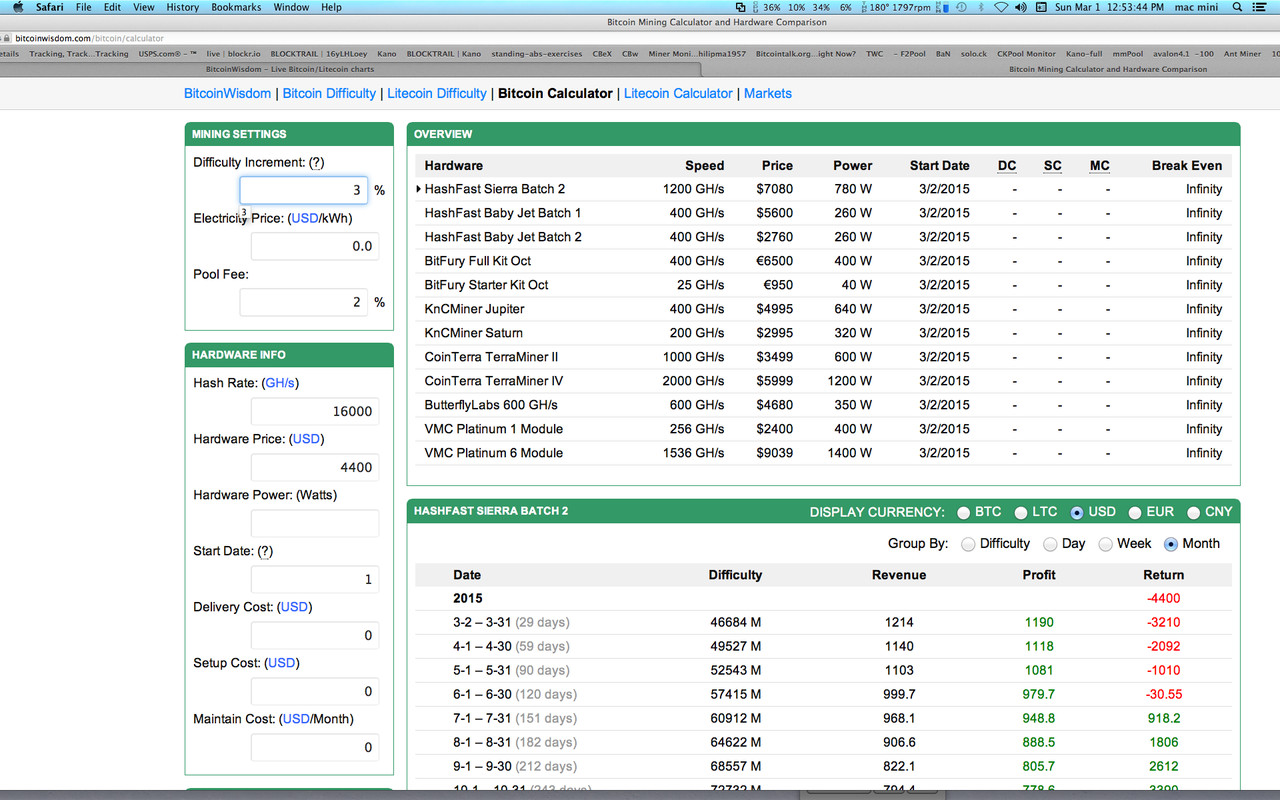Click Electricity Price input field
Screen dimensions: 1280x800
(315, 246)
